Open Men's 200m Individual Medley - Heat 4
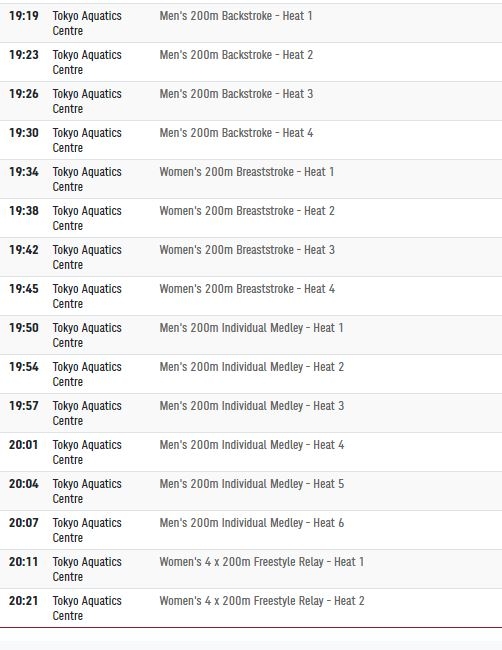The width and height of the screenshot is (502, 650). tap(252, 444)
